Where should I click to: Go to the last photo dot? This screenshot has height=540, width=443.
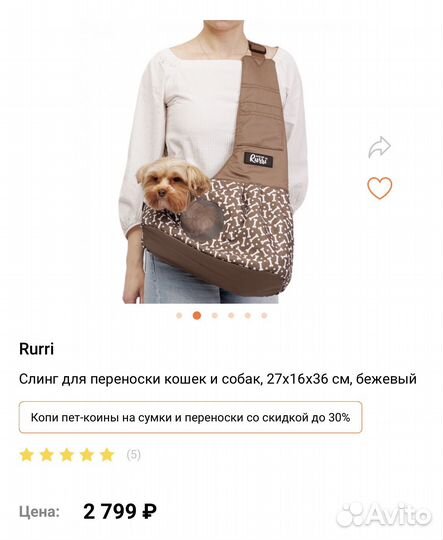[264, 315]
